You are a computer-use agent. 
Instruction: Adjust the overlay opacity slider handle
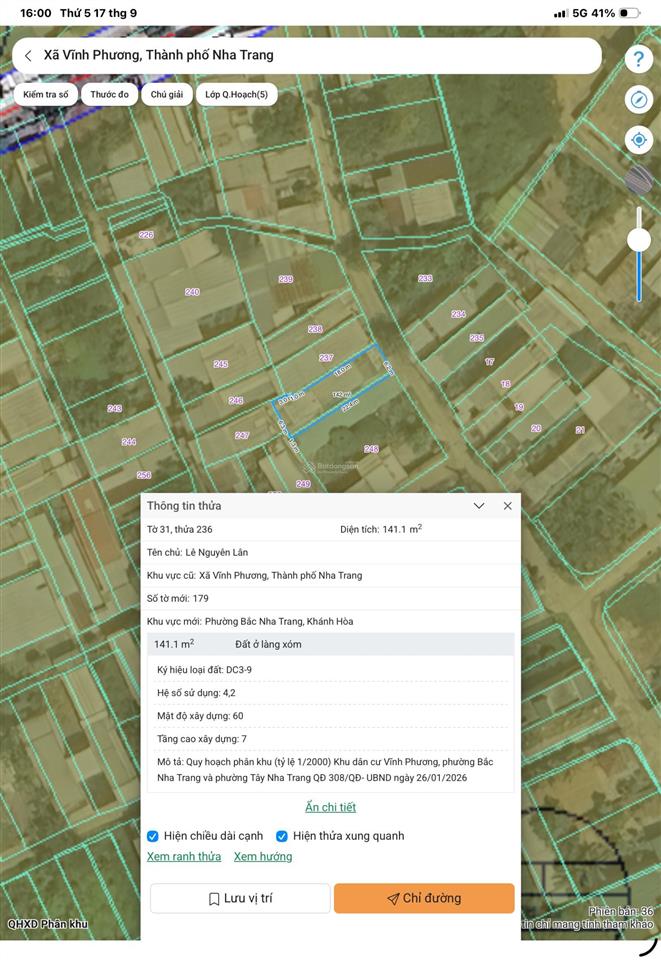[639, 239]
